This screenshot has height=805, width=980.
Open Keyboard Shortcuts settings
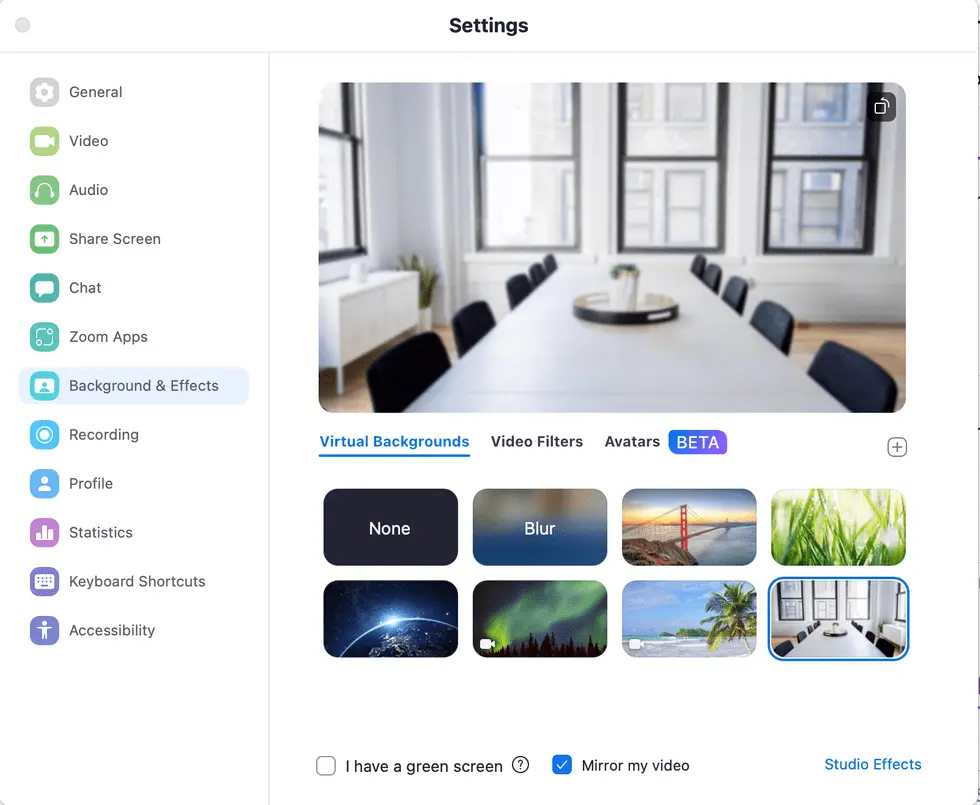point(137,581)
